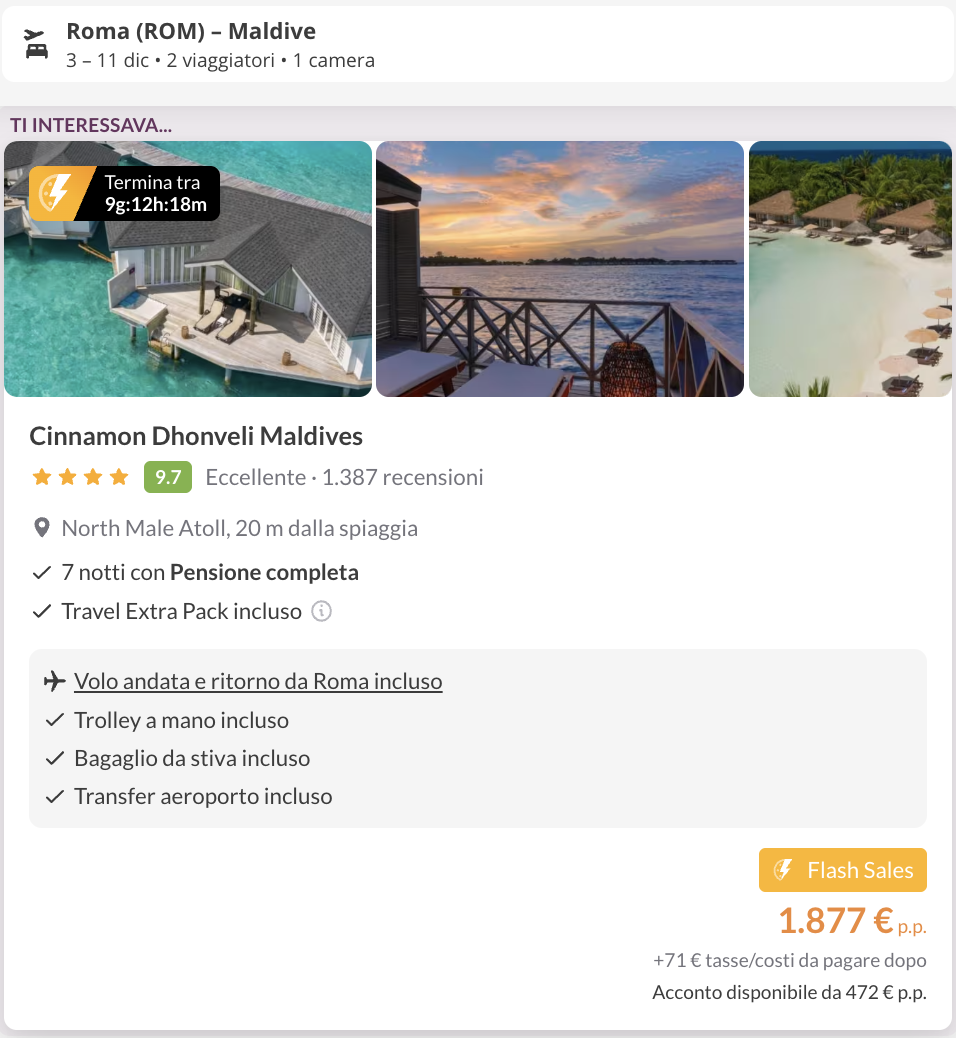Image resolution: width=956 pixels, height=1038 pixels.
Task: Click the North Male Atoll location text
Action: (x=239, y=528)
